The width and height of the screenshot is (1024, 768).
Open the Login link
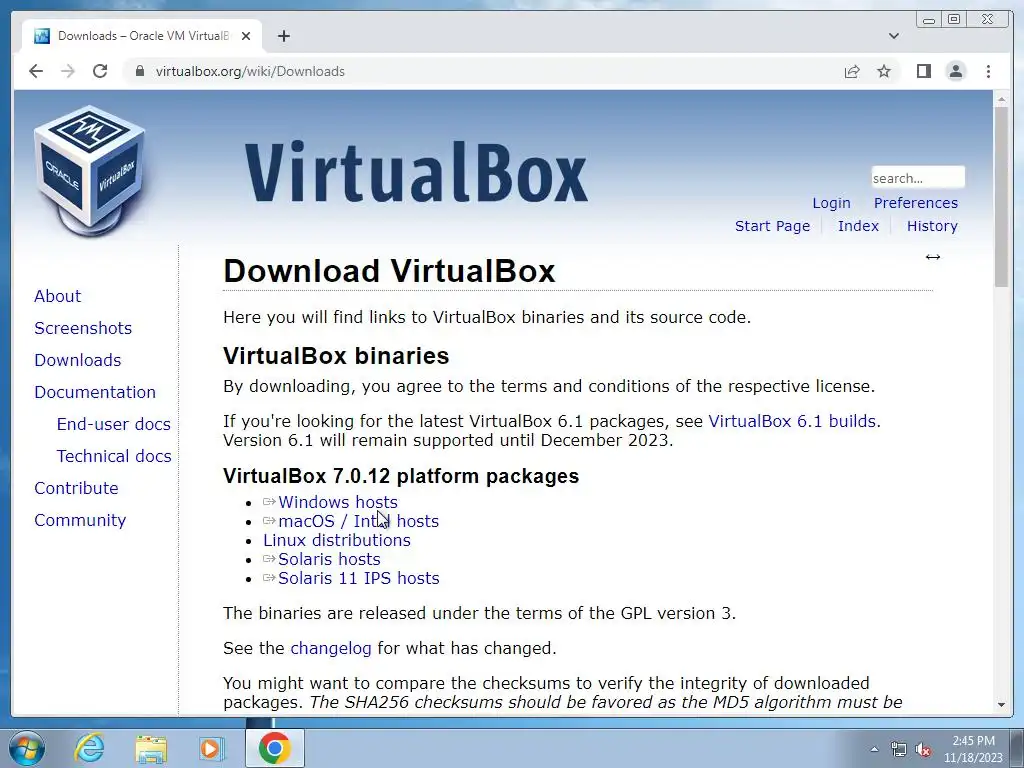point(831,203)
